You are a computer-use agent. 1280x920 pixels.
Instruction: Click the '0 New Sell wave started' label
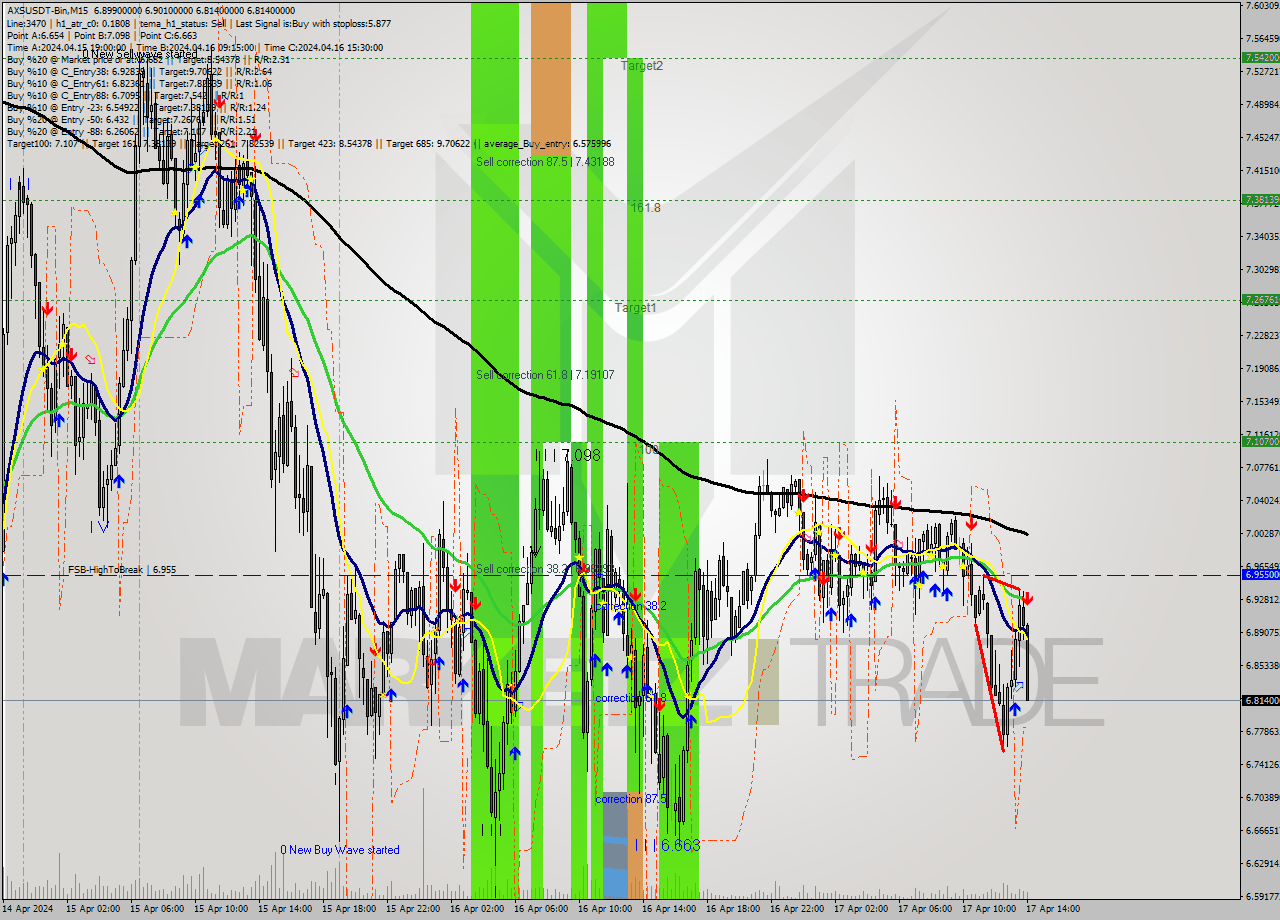point(140,55)
